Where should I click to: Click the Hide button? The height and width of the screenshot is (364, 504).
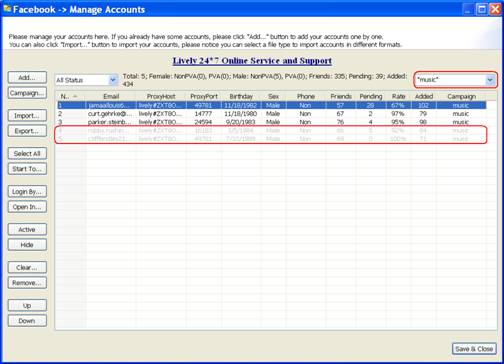(x=27, y=245)
